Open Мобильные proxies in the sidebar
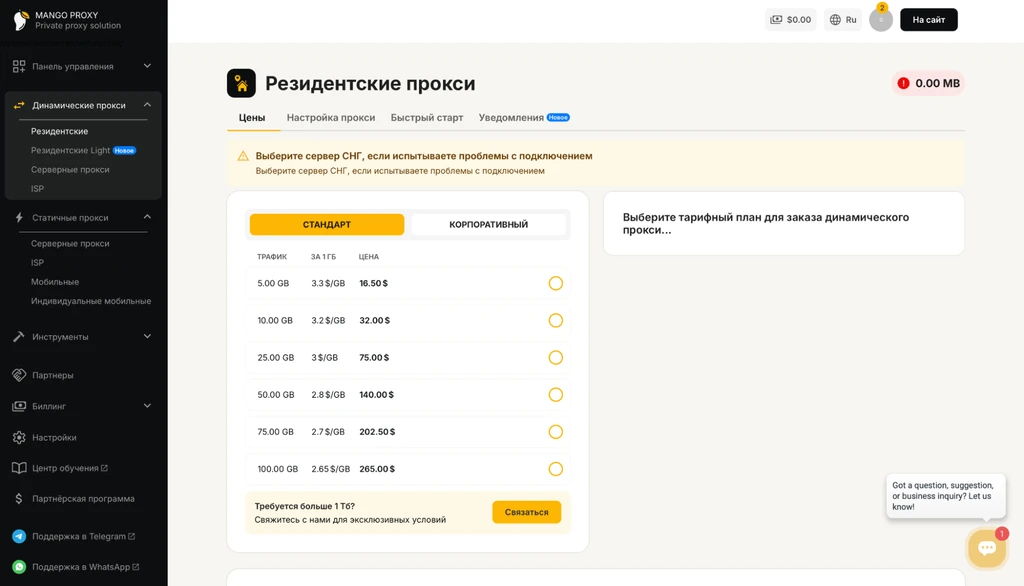 point(55,282)
